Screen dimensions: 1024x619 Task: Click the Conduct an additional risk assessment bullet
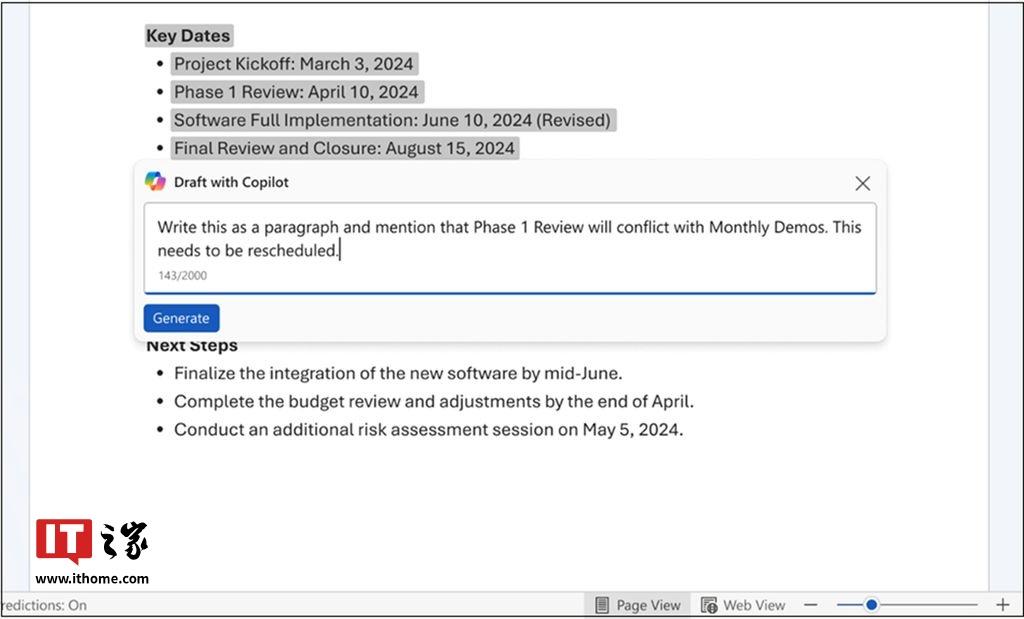pyautogui.click(x=428, y=430)
